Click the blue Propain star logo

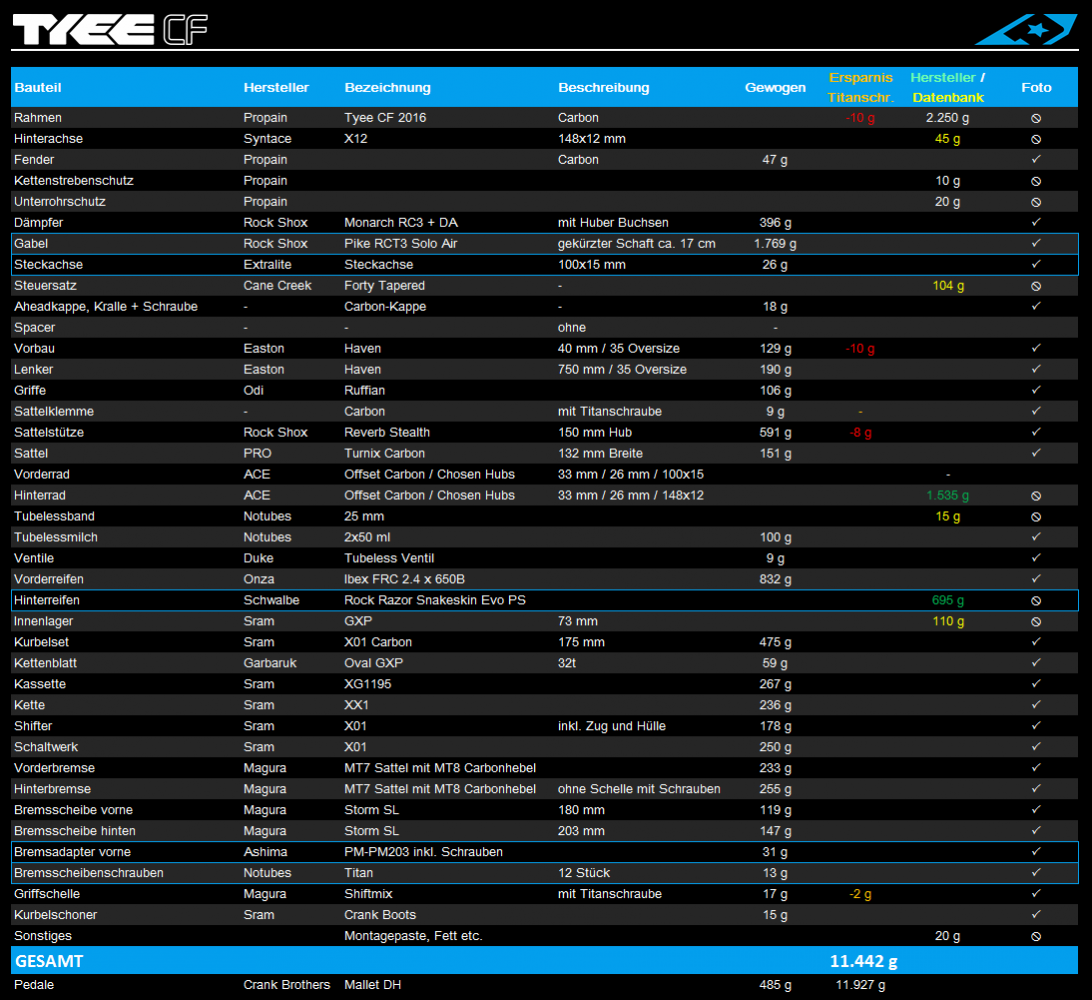coord(1026,29)
